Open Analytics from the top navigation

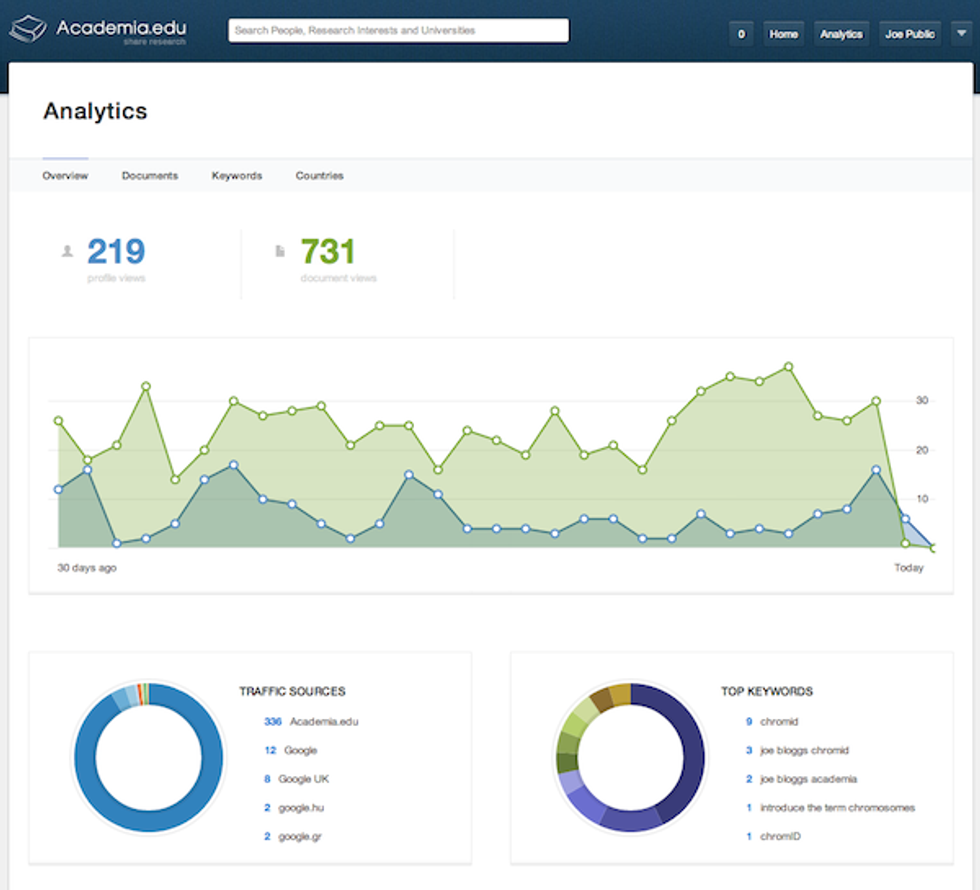coord(841,33)
